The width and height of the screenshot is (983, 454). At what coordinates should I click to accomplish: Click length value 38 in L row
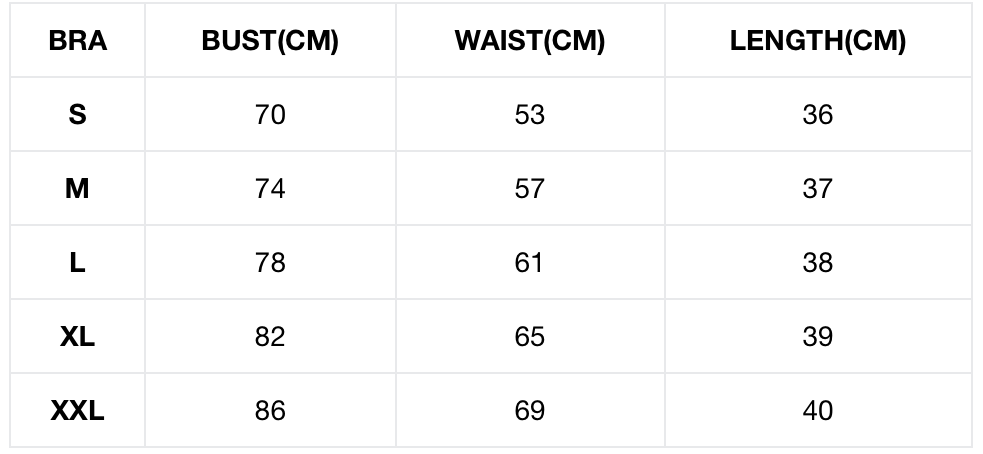(x=817, y=262)
